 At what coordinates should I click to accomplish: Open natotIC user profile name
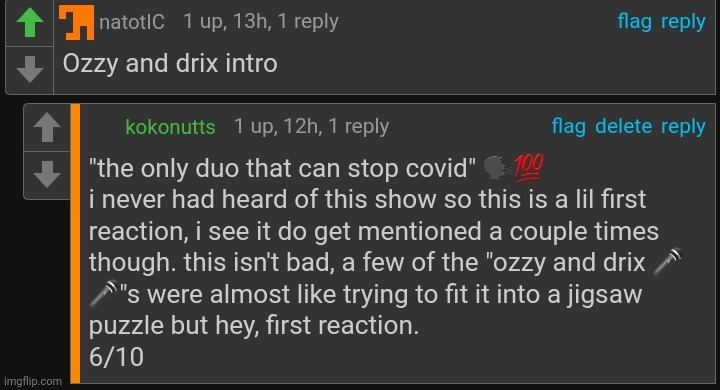[132, 22]
